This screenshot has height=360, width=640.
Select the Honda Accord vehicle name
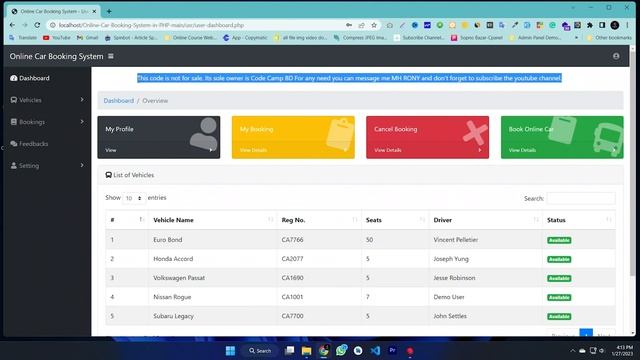173,259
